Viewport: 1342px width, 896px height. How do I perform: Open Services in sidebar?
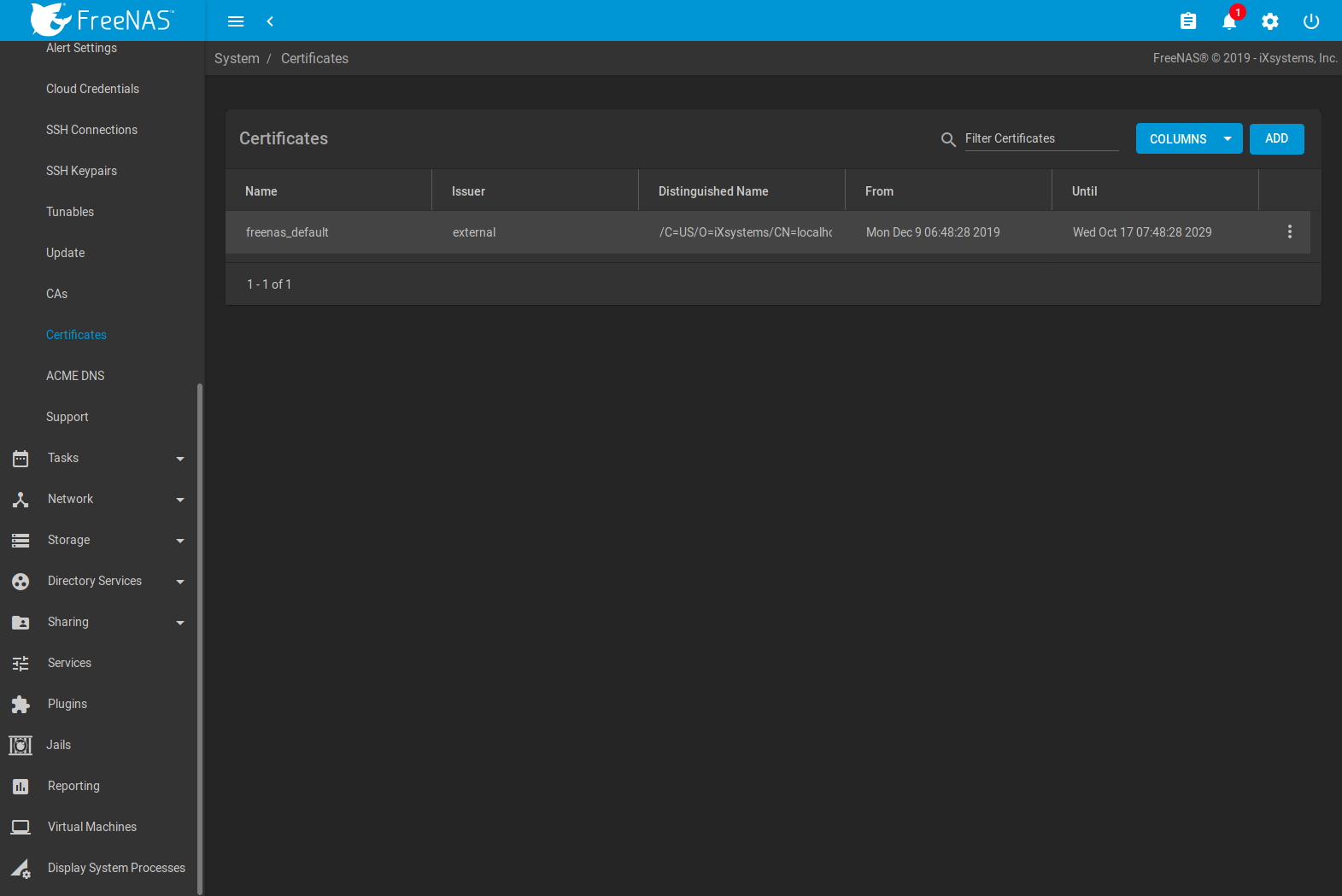69,663
